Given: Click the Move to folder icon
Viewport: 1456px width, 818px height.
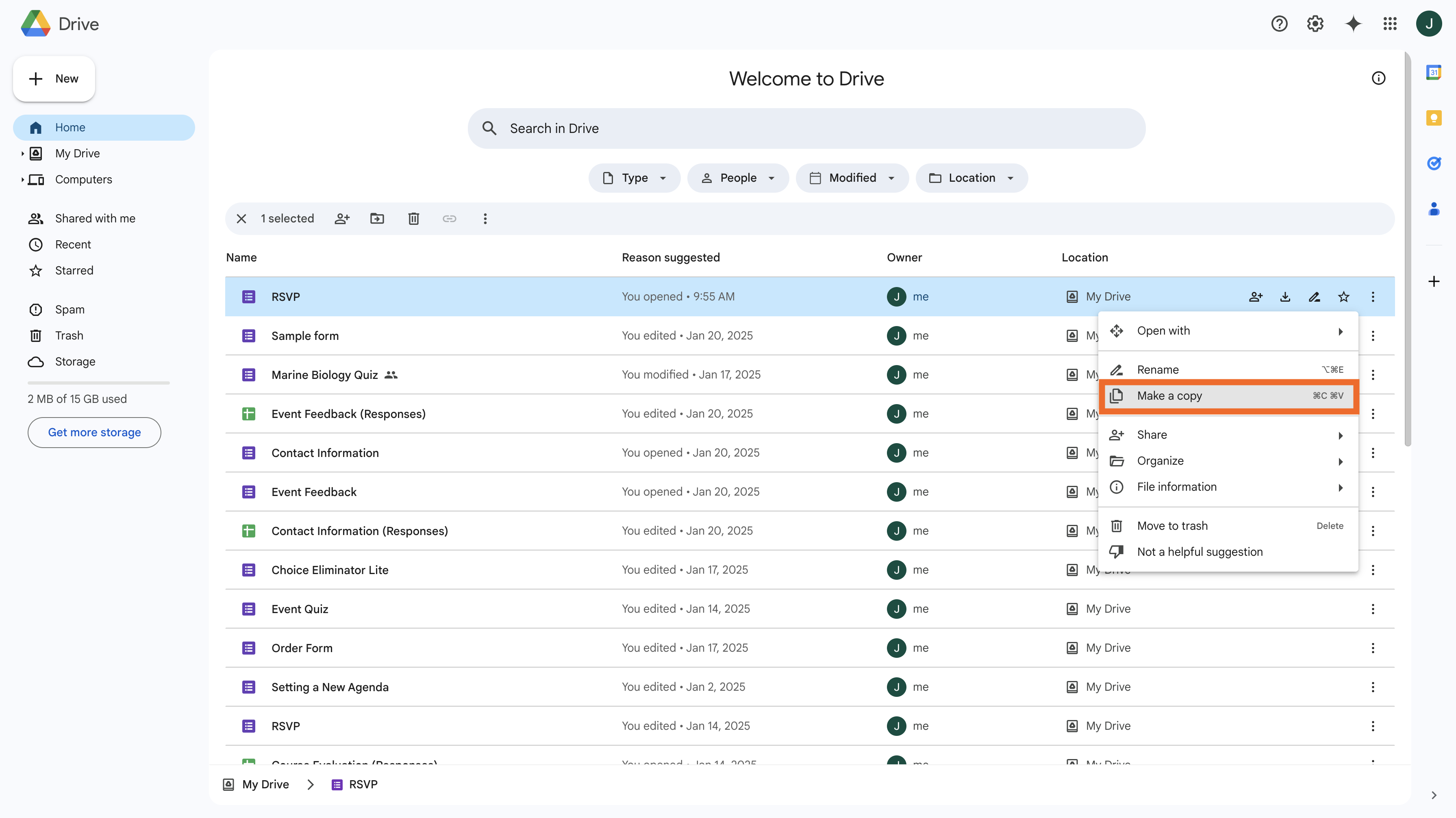Looking at the screenshot, I should 377,219.
